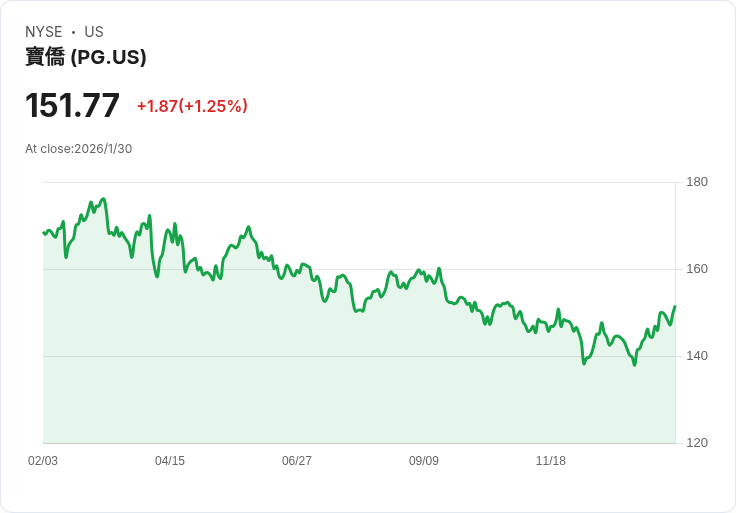Open the 寶僑 (PG.US) stock title
Image resolution: width=736 pixels, height=513 pixels.
click(x=86, y=57)
